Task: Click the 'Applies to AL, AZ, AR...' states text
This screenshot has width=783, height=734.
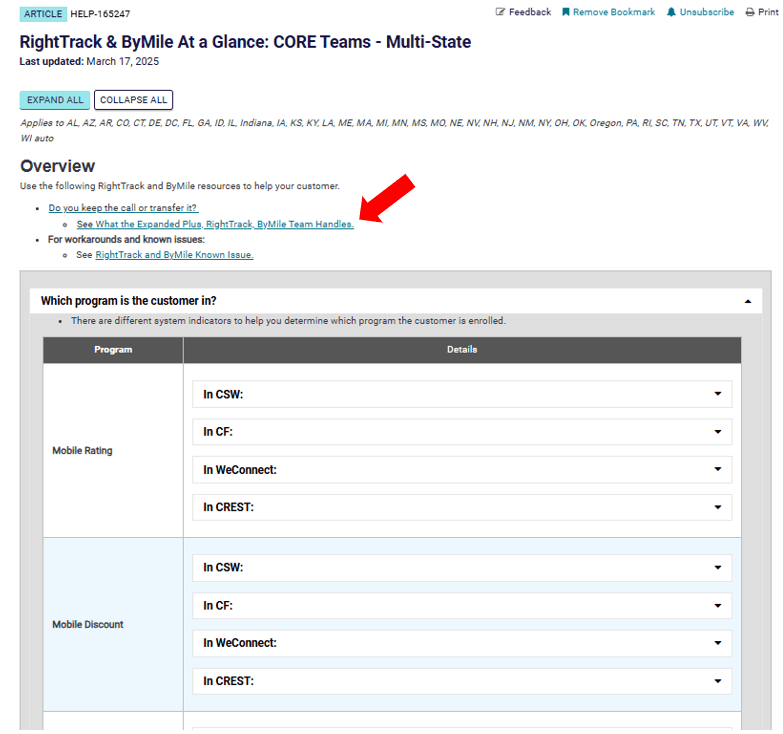Action: coord(394,130)
